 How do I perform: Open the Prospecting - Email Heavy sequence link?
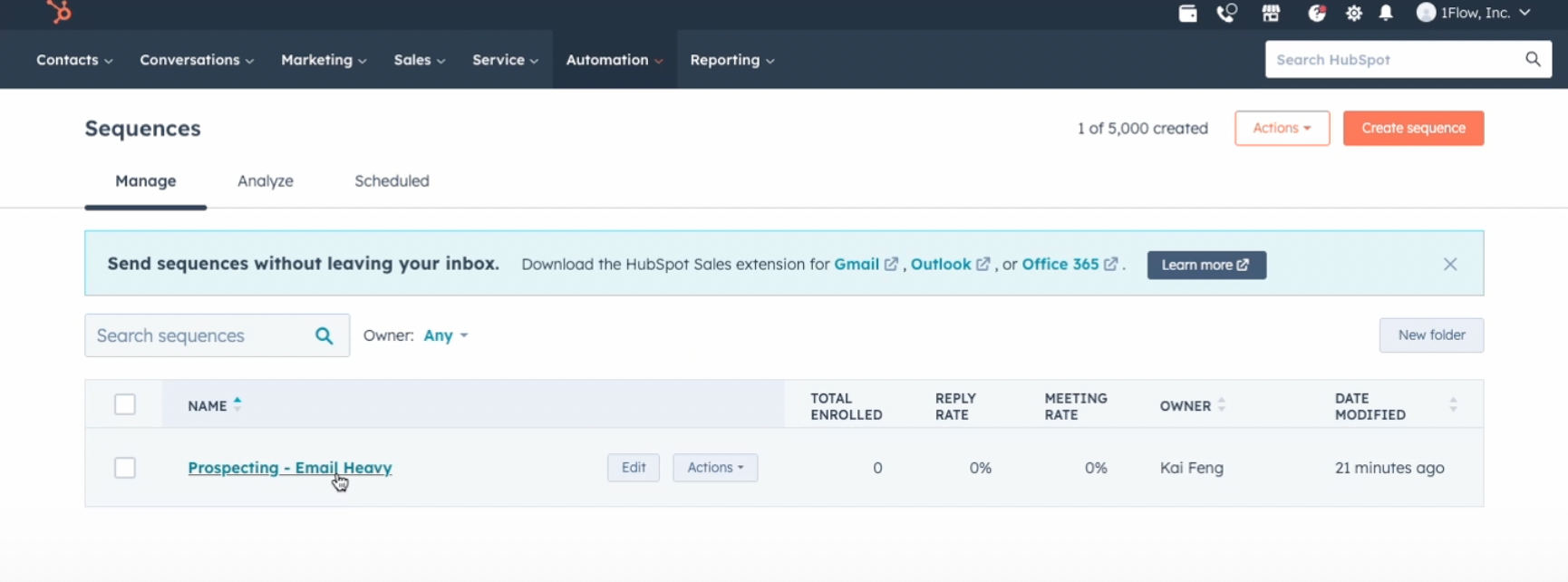[x=290, y=468]
